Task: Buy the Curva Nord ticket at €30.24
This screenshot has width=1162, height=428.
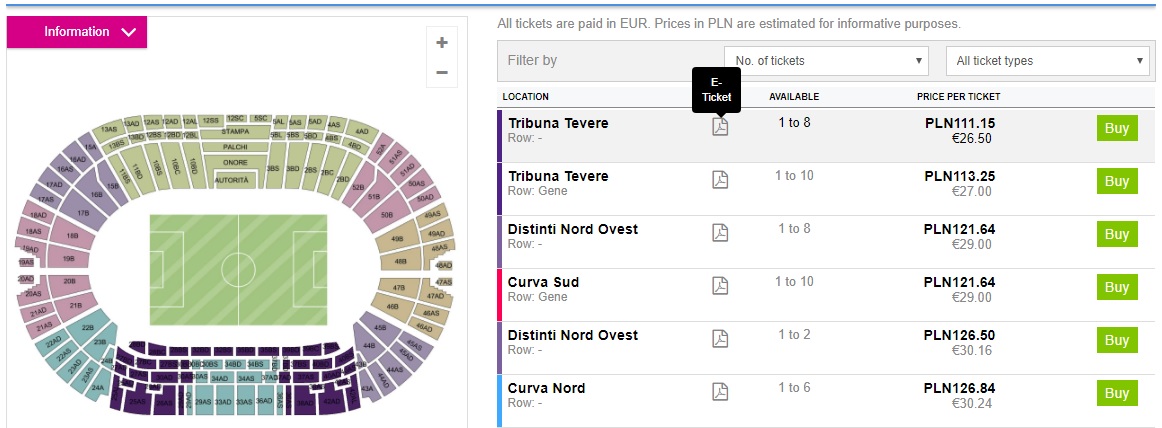Action: [1117, 394]
